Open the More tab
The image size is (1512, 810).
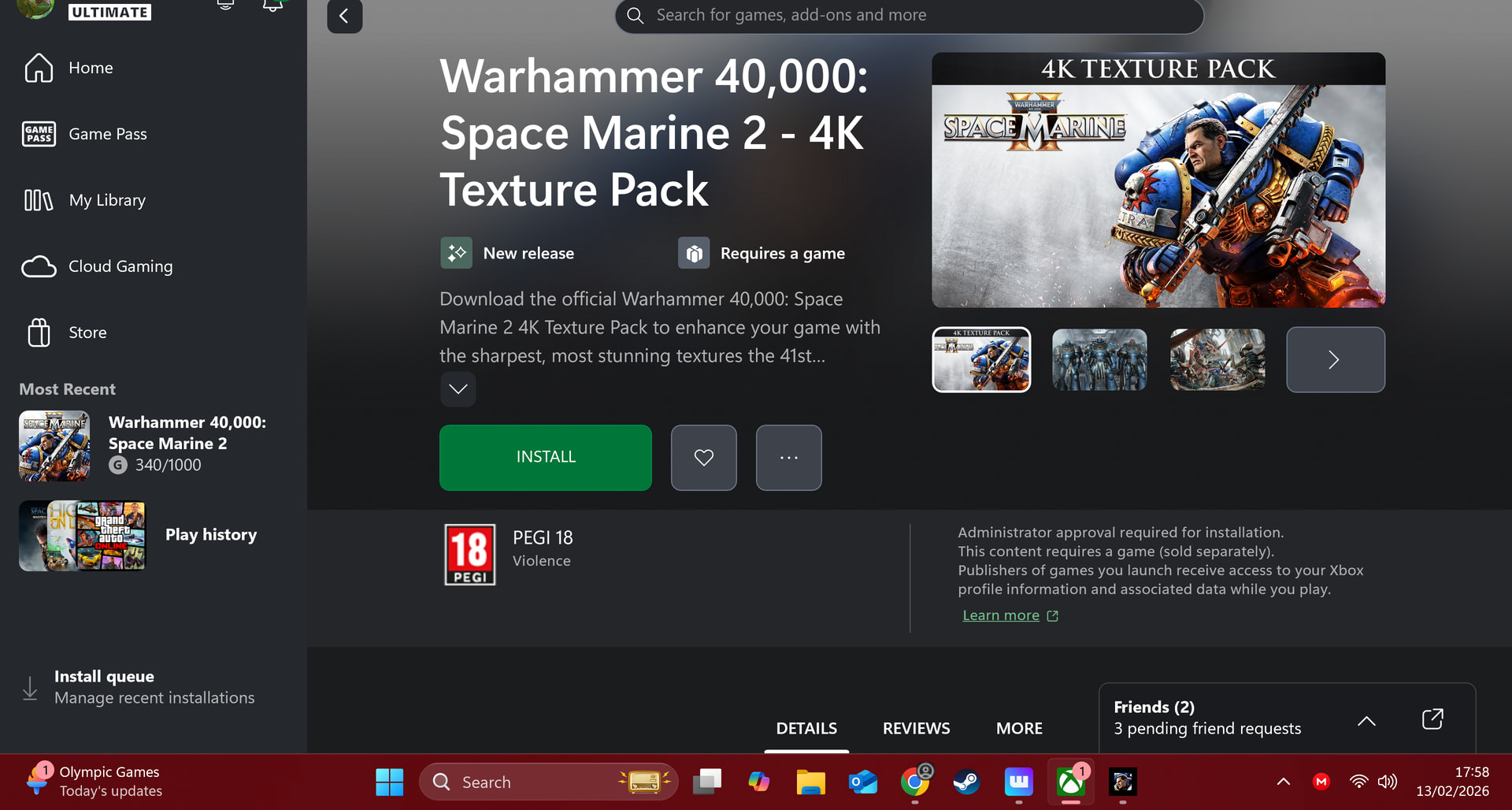[x=1019, y=728]
